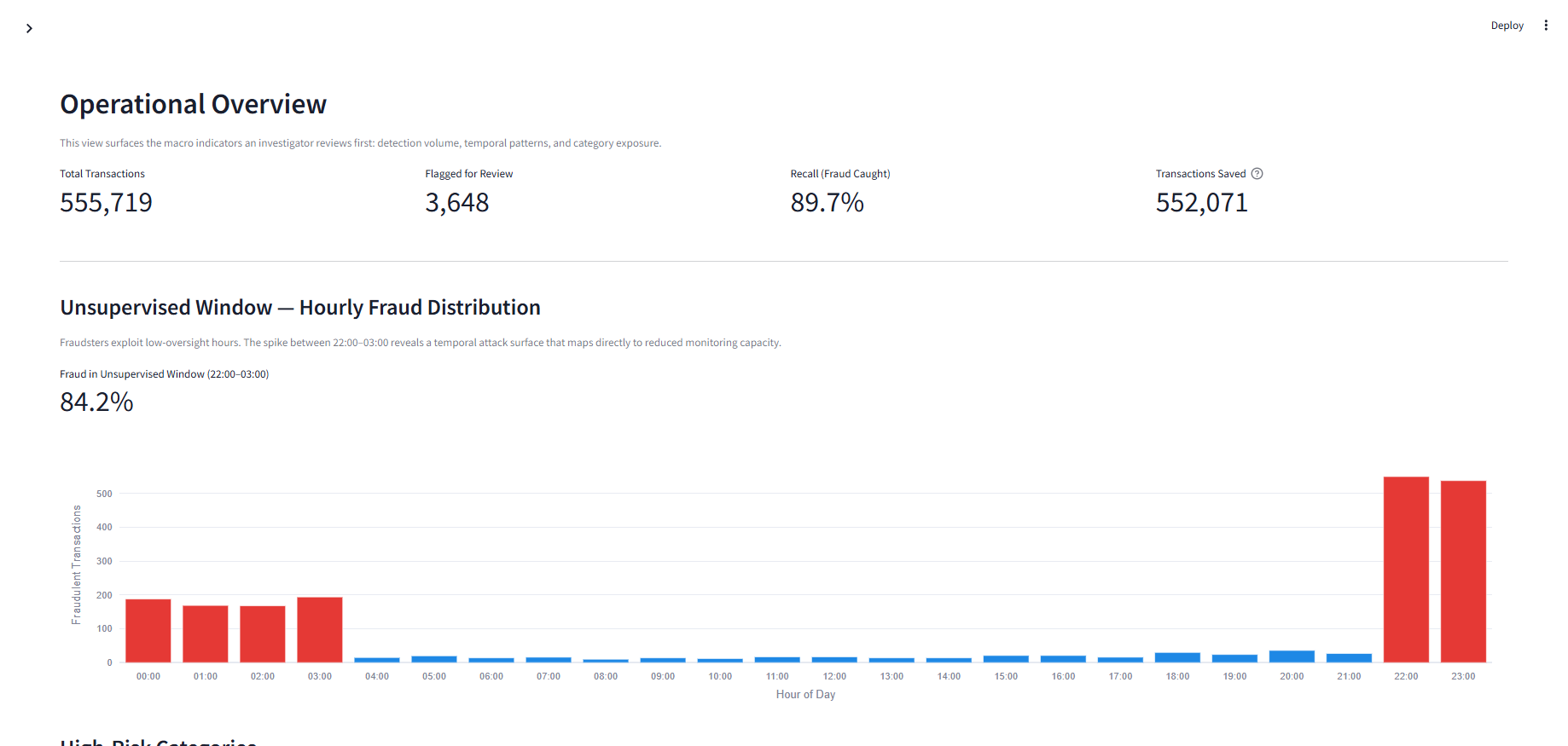Pick the red 02:00 chart bar

click(263, 633)
